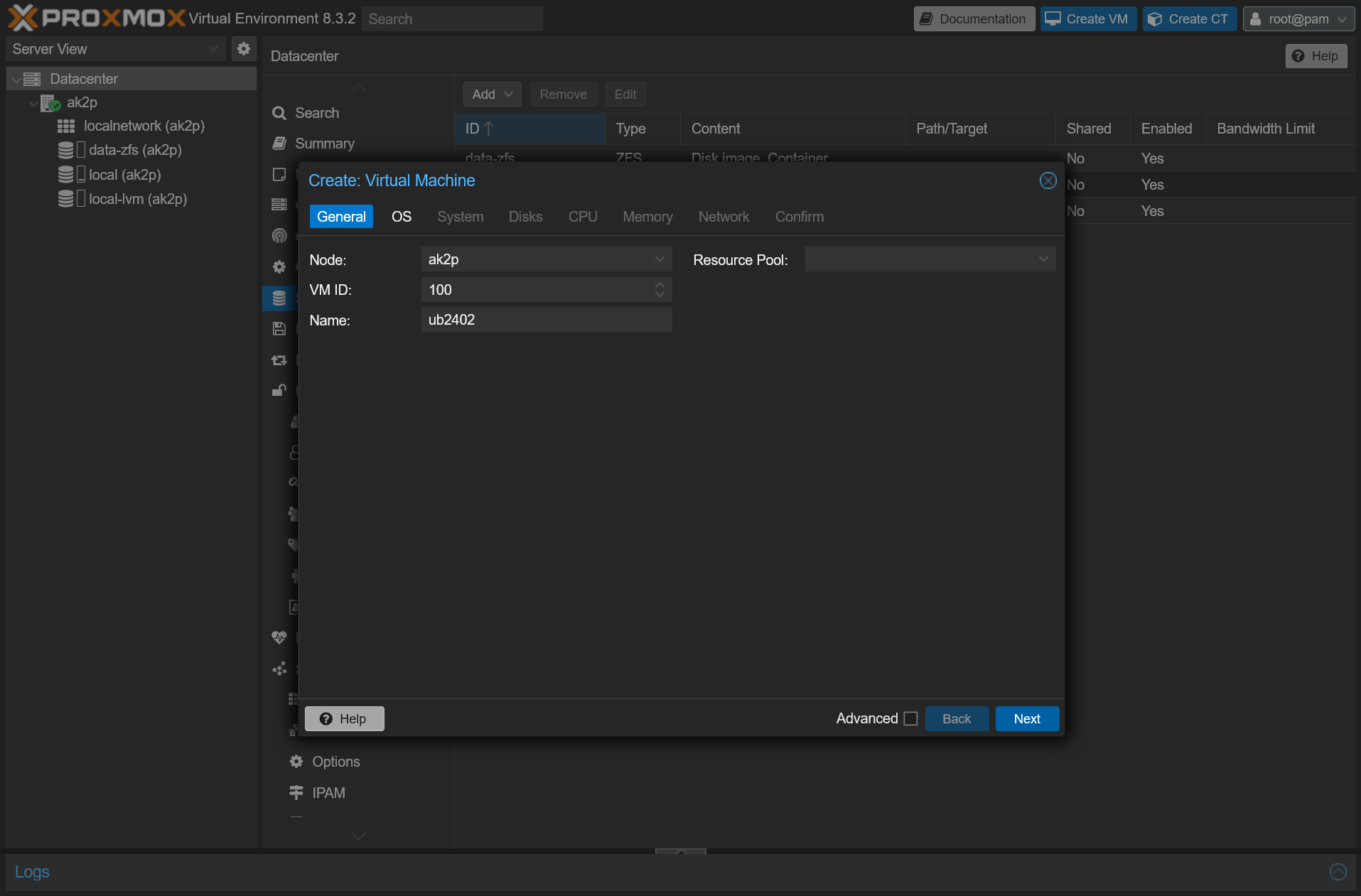Screen dimensions: 1361x896
Task: Click the gear icon next to SDN Options
Action: pyautogui.click(x=296, y=761)
